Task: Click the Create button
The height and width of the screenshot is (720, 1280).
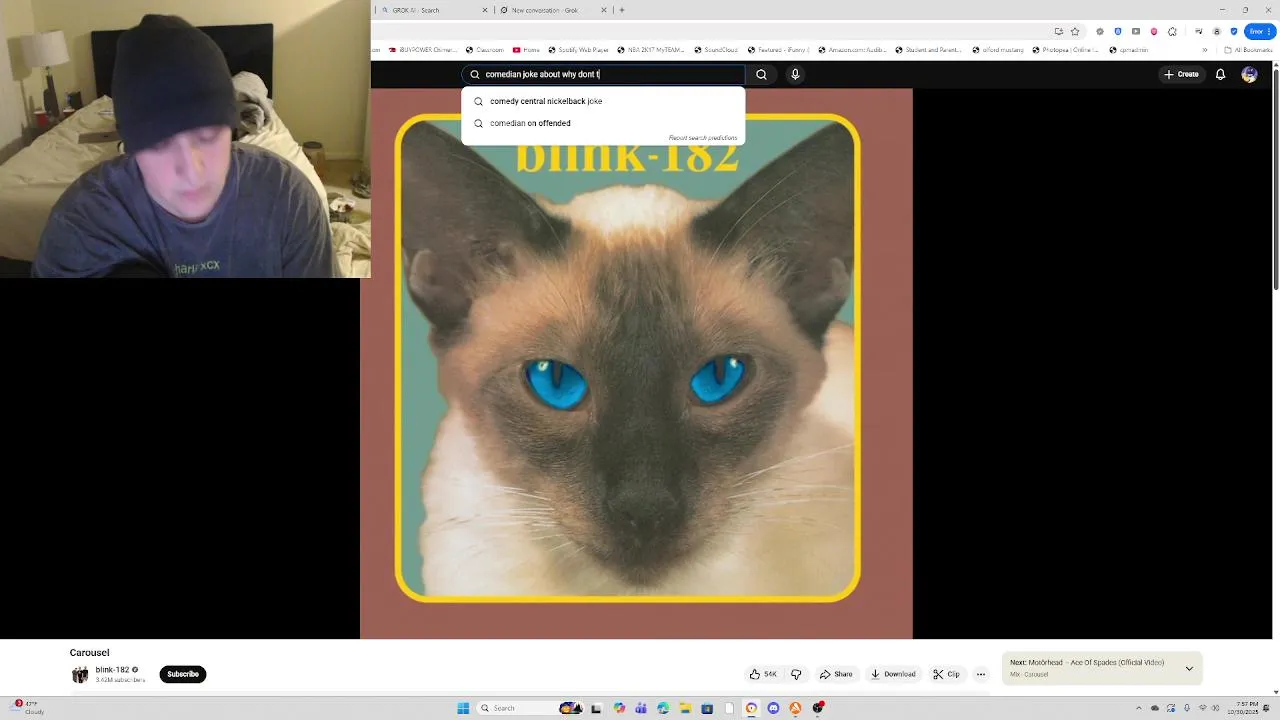Action: pos(1181,74)
